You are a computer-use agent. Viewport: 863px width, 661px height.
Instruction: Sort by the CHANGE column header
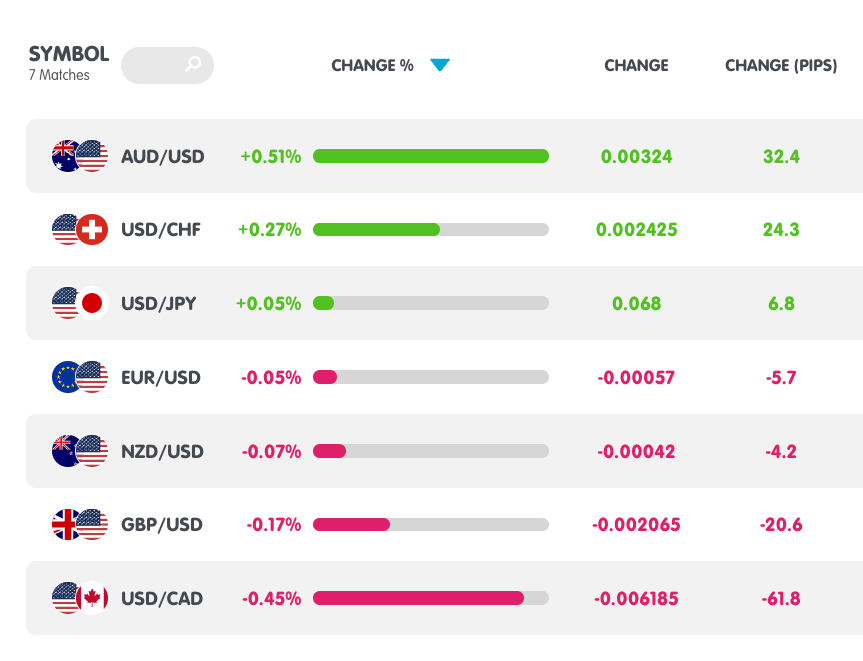pos(636,66)
